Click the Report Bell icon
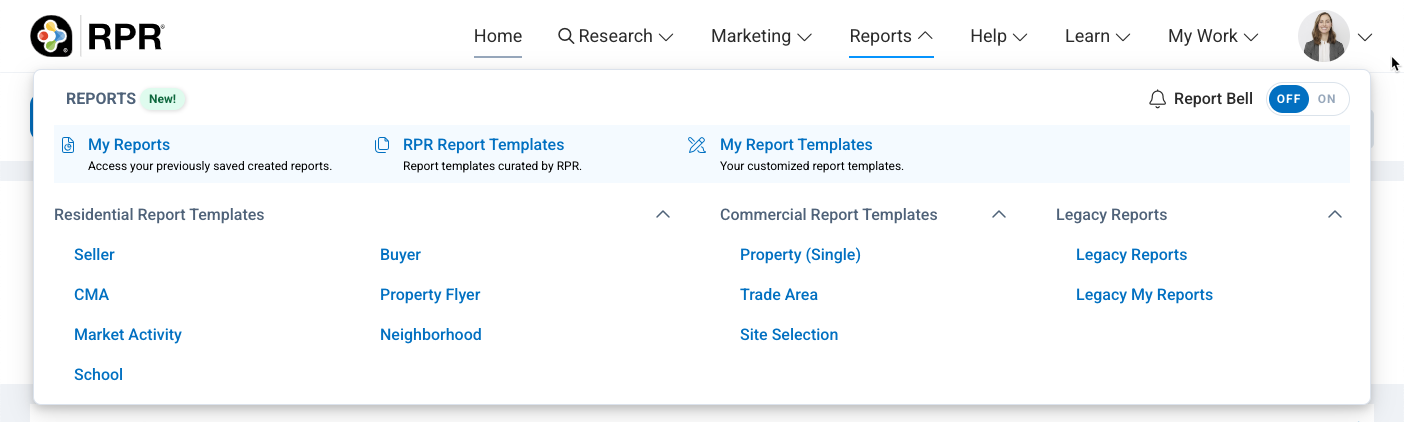1404x422 pixels. pyautogui.click(x=1158, y=99)
